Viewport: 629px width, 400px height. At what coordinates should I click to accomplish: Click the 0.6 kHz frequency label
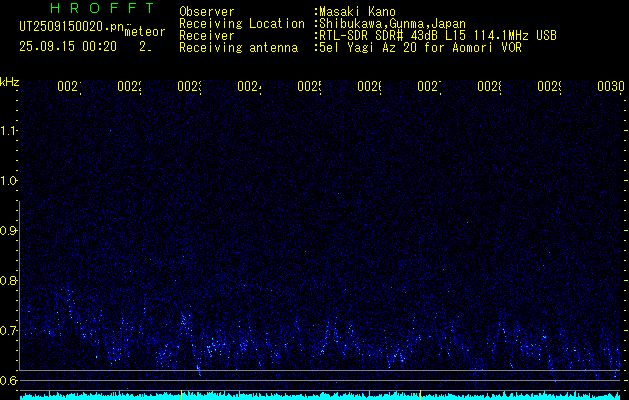[8, 380]
